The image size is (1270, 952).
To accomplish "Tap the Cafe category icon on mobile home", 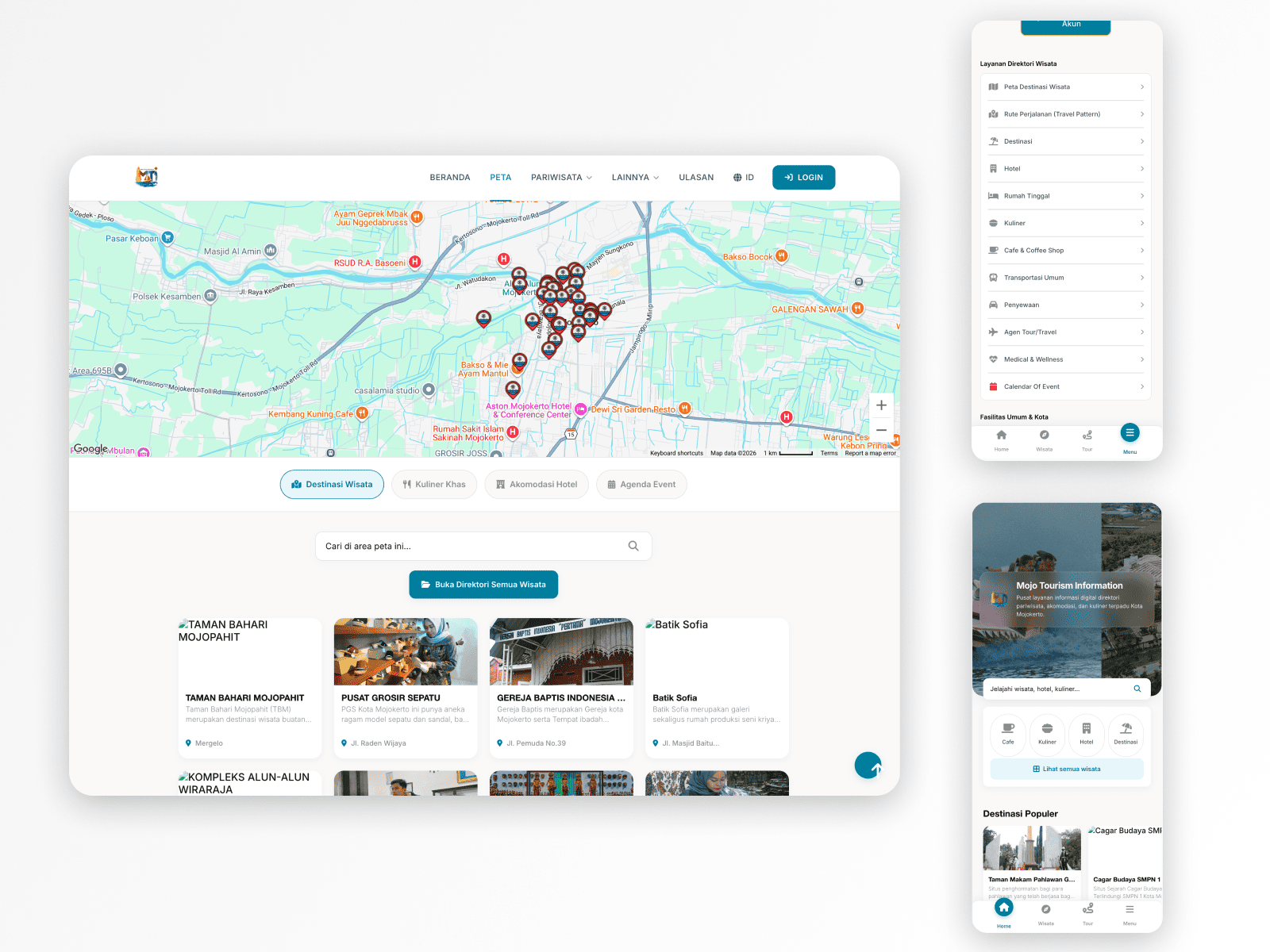I will [x=1008, y=734].
